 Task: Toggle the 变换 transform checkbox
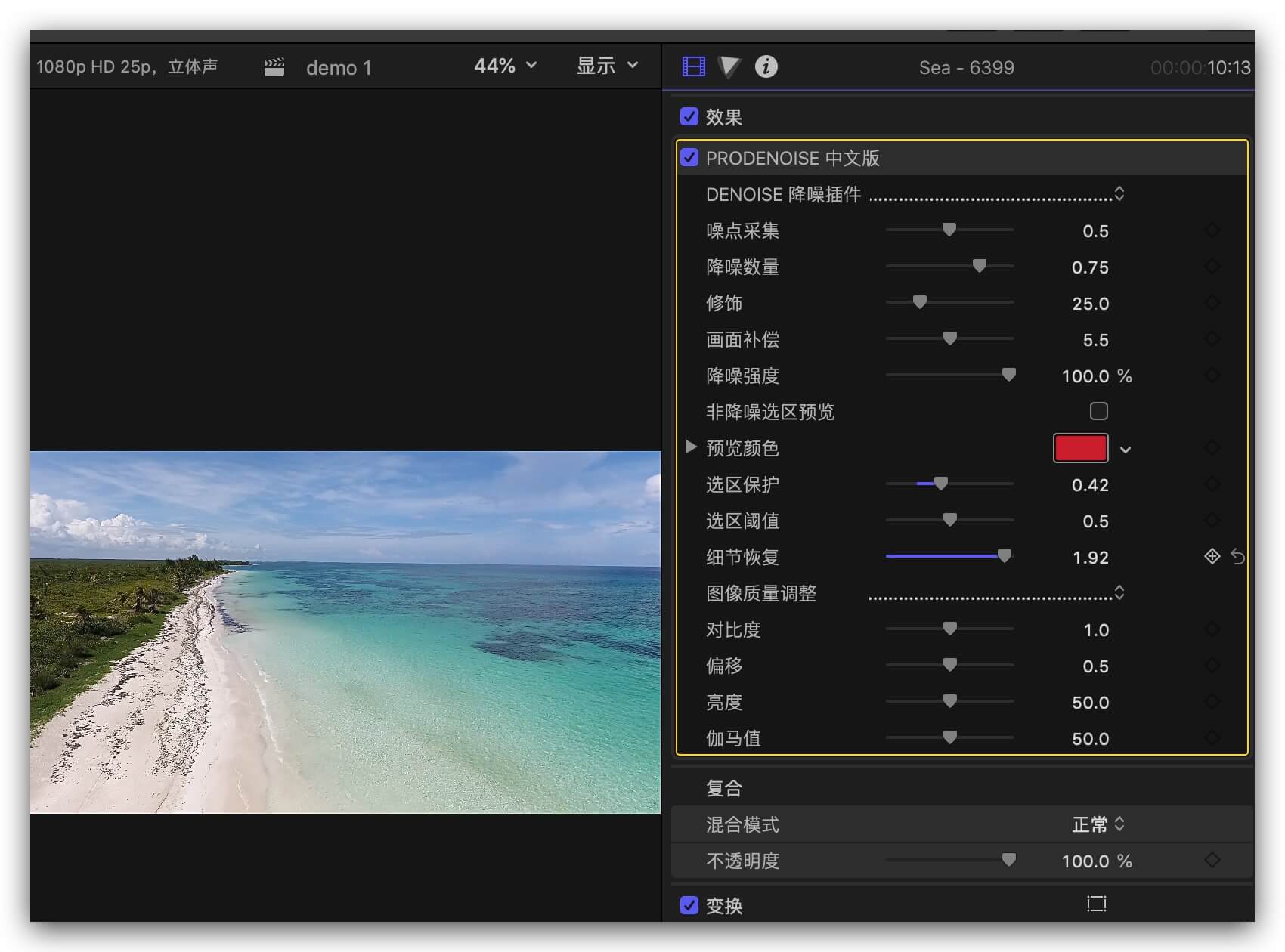[x=689, y=904]
